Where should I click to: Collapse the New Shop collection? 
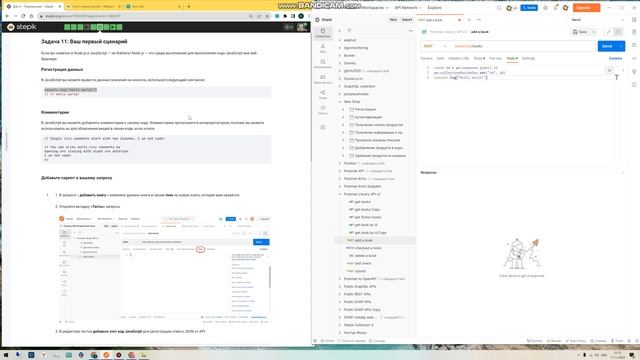pyautogui.click(x=340, y=102)
